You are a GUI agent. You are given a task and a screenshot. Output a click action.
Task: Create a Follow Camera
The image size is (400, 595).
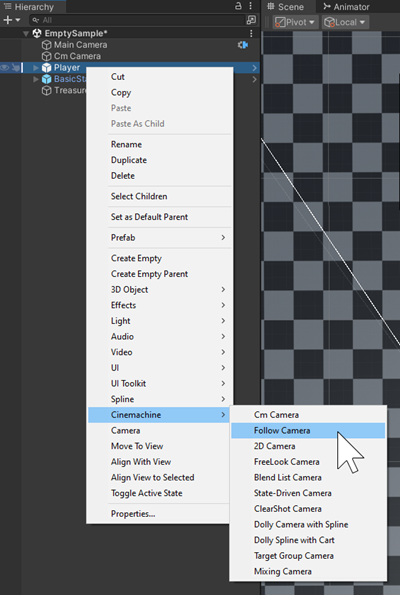pyautogui.click(x=308, y=431)
